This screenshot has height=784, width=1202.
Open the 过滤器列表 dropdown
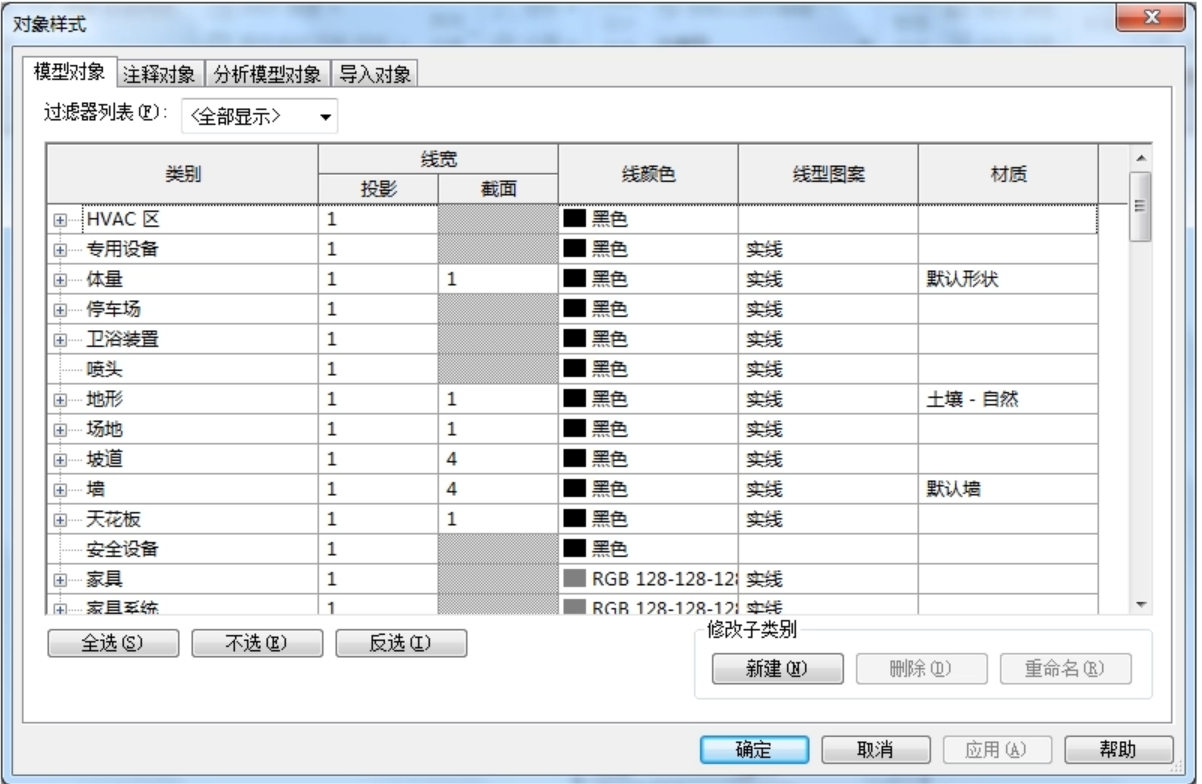coord(260,117)
